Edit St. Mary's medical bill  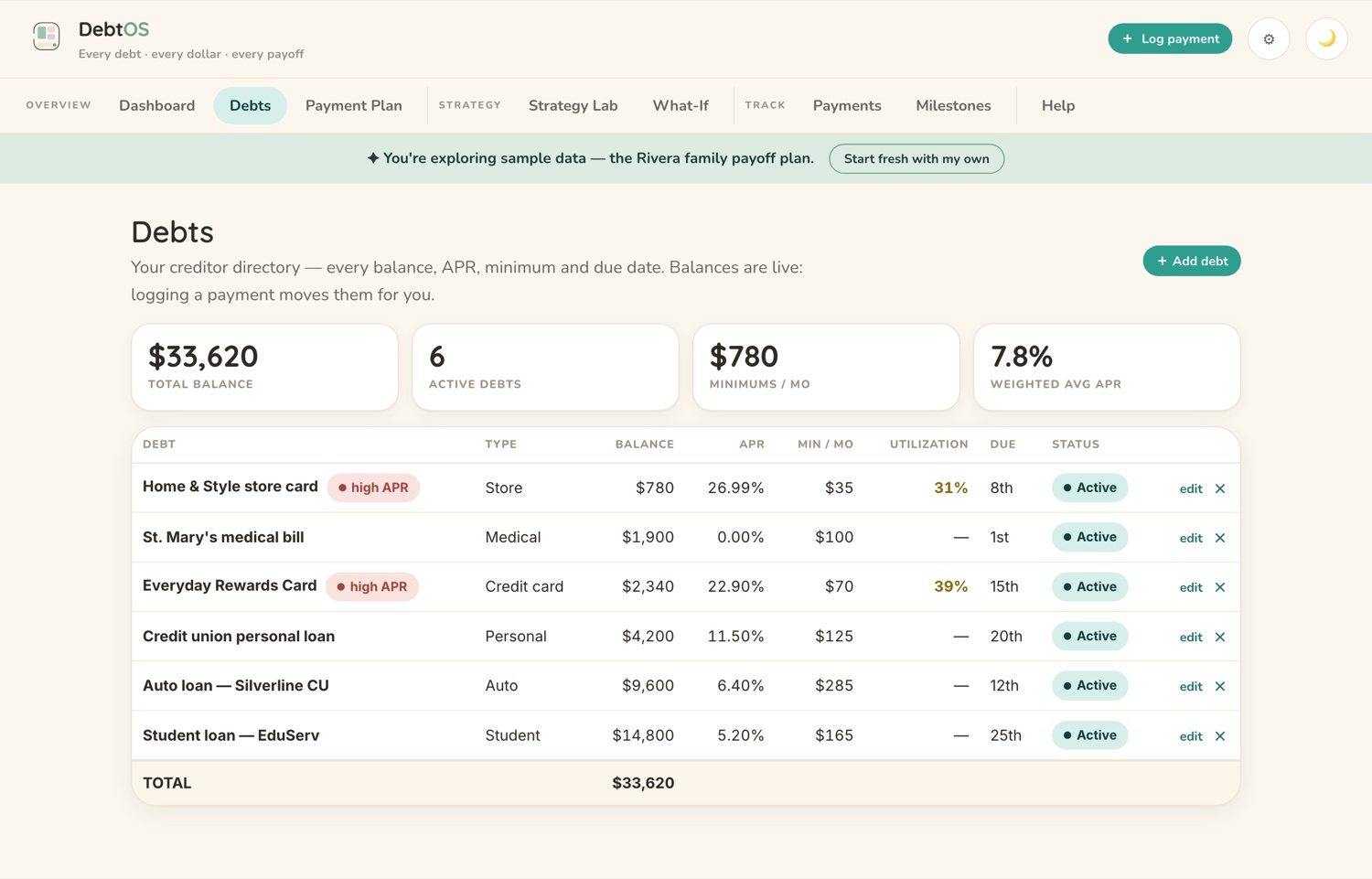pos(1191,538)
